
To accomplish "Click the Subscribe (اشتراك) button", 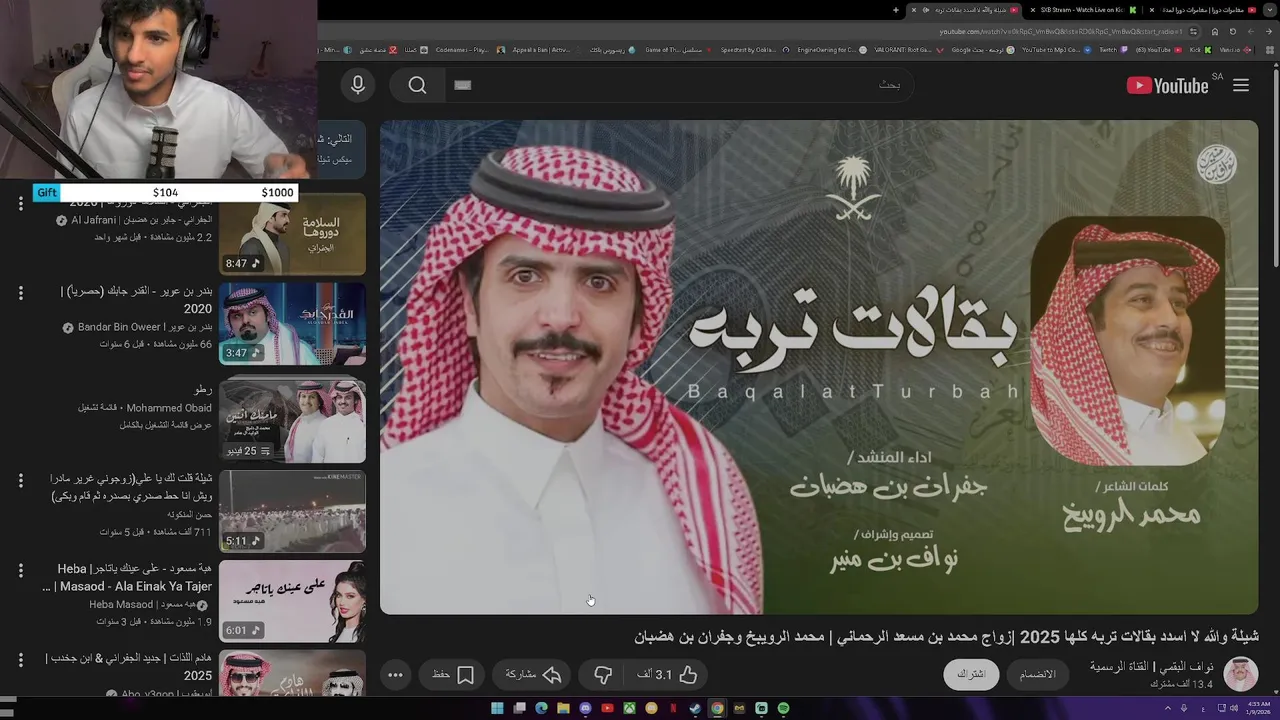I will (971, 674).
